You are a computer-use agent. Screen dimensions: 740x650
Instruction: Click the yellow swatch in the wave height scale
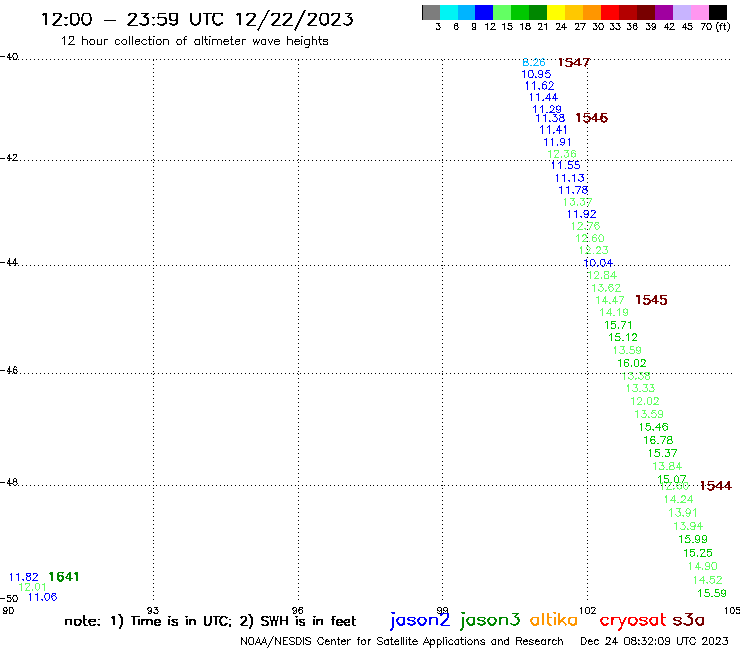tap(556, 12)
